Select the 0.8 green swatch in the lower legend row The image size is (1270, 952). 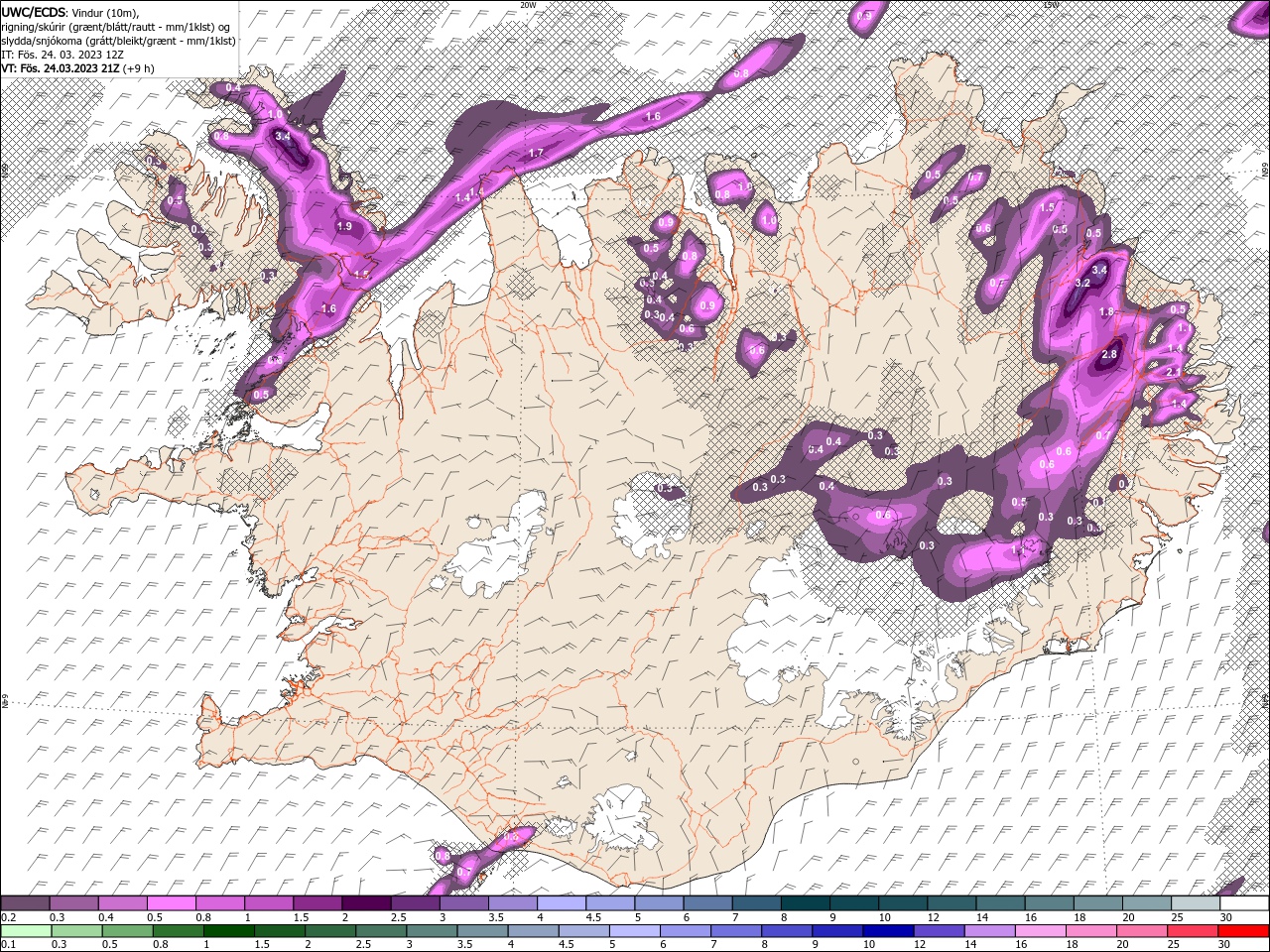[x=177, y=931]
